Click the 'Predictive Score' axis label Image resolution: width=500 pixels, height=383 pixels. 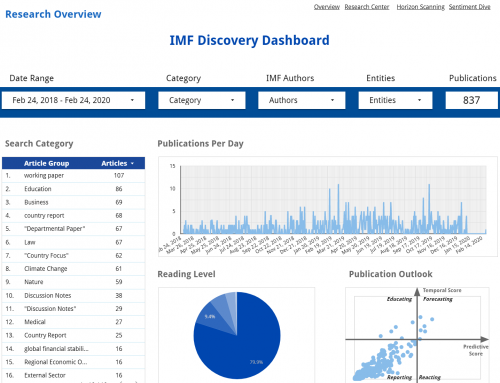click(476, 350)
